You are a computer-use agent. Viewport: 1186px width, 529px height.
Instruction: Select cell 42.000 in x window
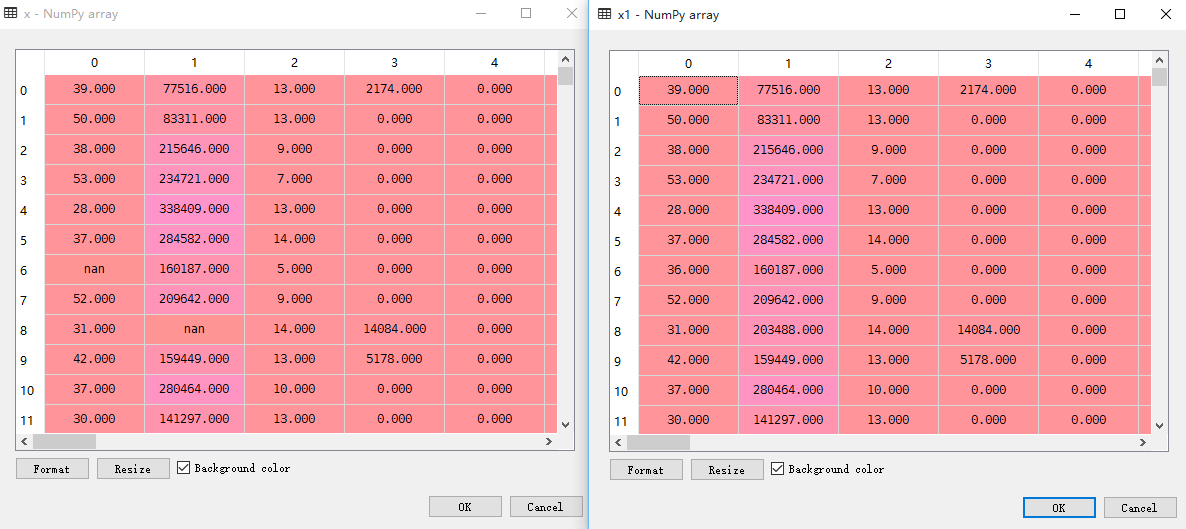pos(95,359)
